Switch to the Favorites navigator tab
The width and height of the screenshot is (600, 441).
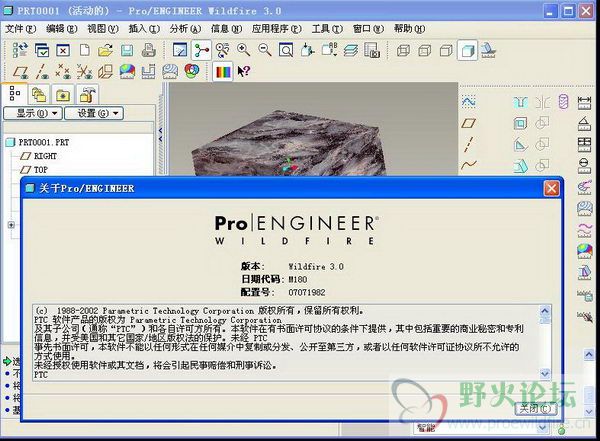coord(63,95)
